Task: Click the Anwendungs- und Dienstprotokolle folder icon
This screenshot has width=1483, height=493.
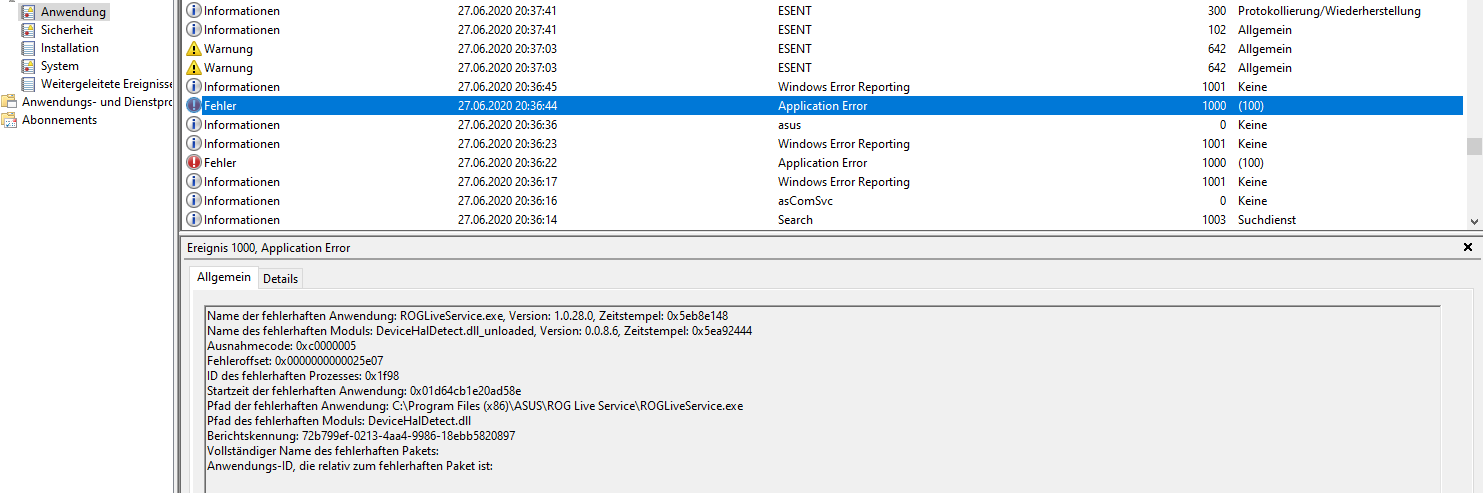Action: coord(9,102)
